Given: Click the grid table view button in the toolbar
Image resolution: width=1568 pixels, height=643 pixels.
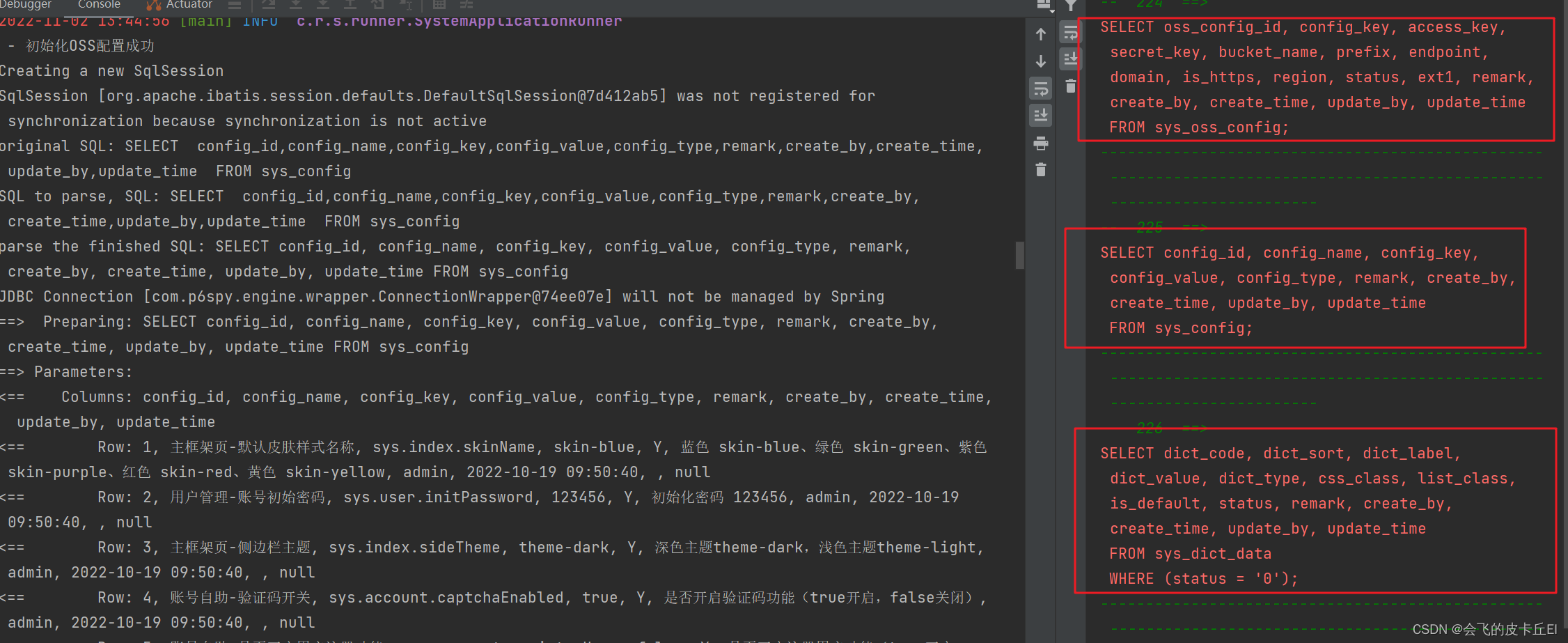Looking at the screenshot, I should 439,5.
